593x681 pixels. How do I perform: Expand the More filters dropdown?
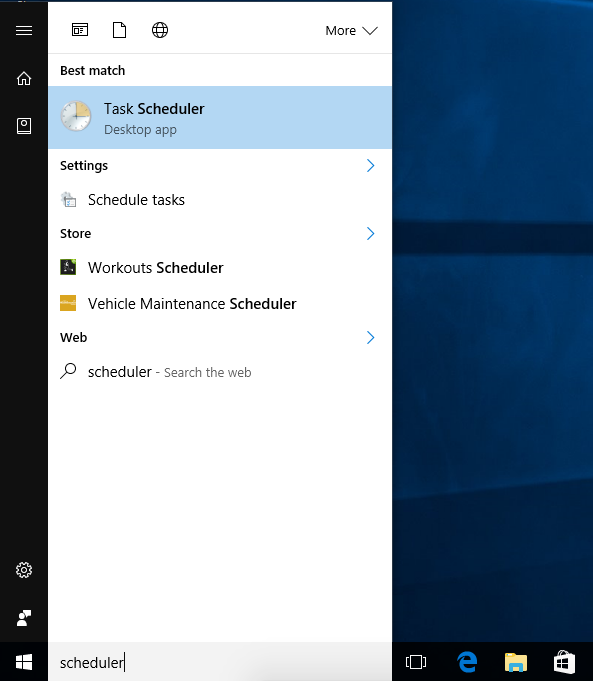351,30
